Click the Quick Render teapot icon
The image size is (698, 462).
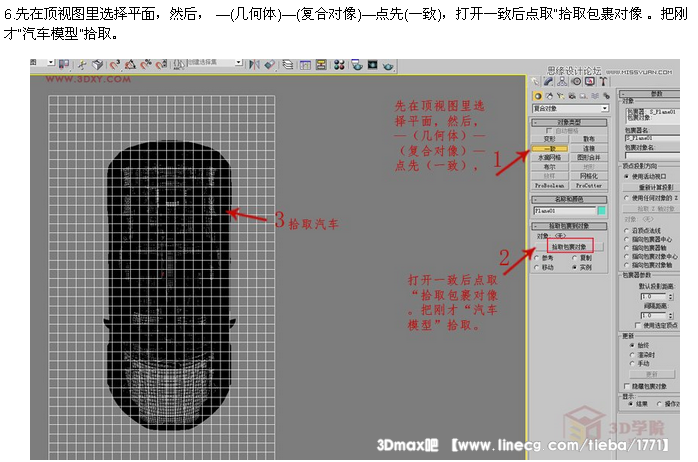(388, 66)
